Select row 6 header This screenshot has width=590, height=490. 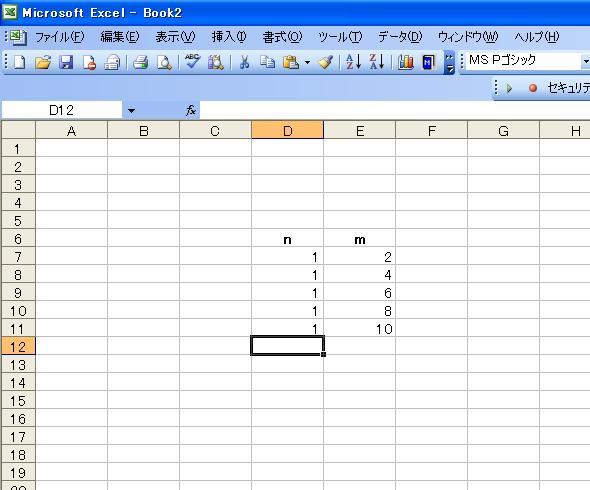(18, 239)
